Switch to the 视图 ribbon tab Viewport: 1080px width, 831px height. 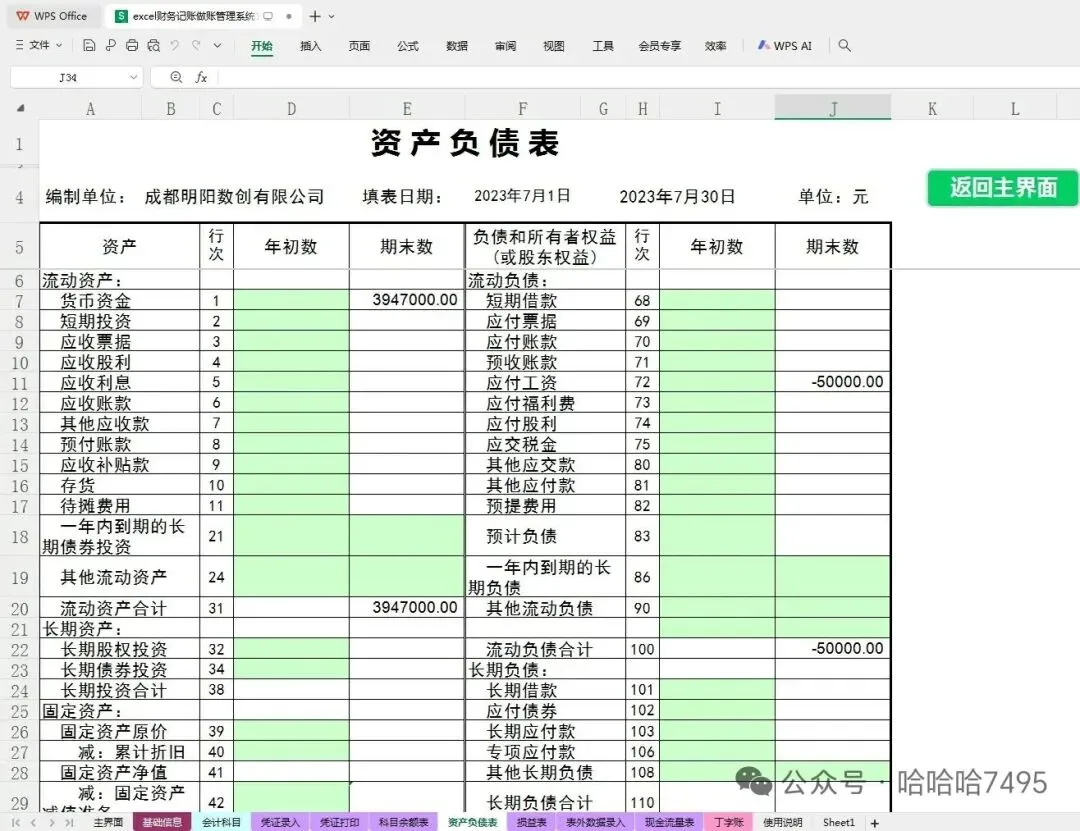point(554,46)
